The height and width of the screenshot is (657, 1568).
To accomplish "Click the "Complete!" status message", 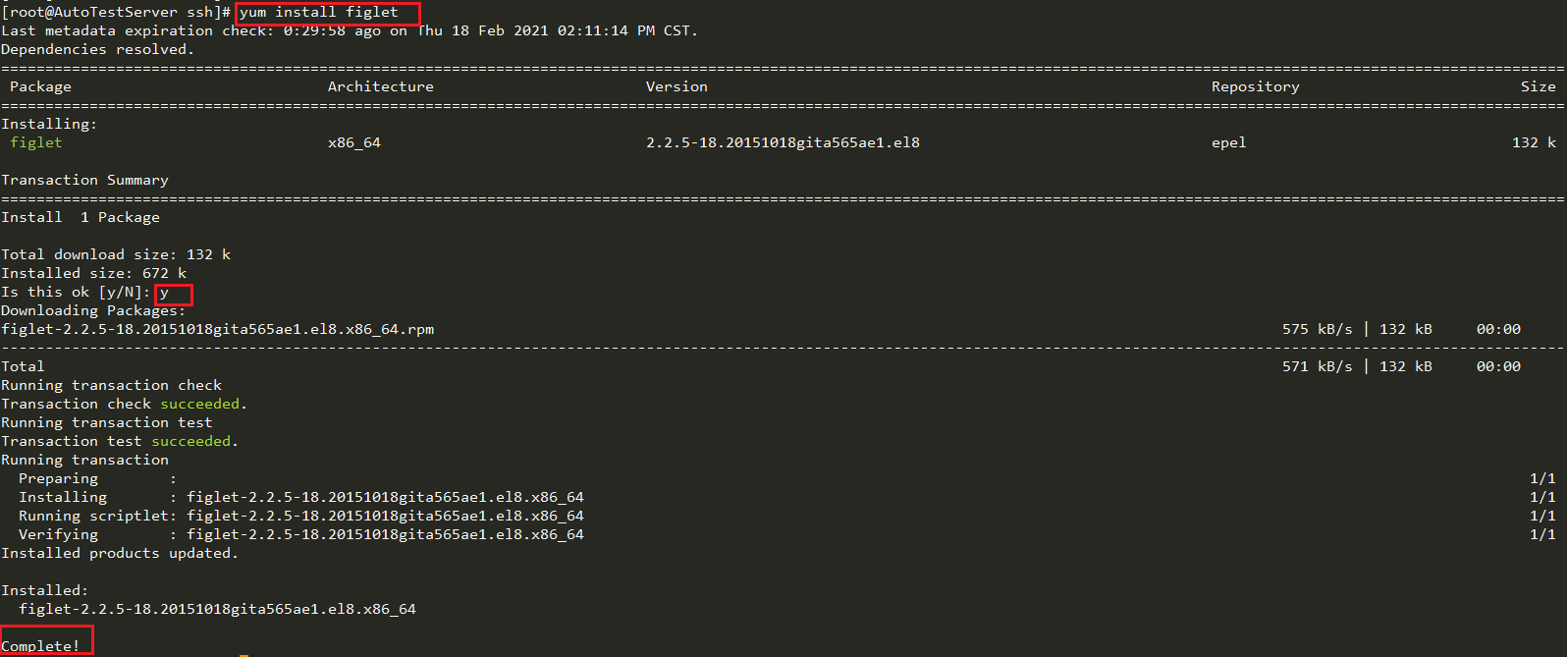I will click(x=40, y=646).
